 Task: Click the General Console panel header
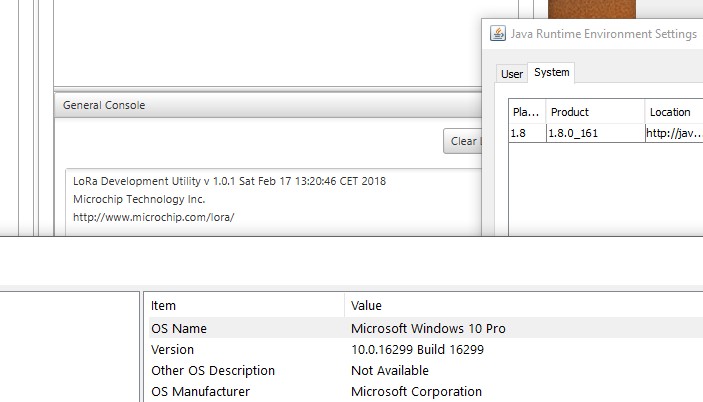pyautogui.click(x=268, y=105)
